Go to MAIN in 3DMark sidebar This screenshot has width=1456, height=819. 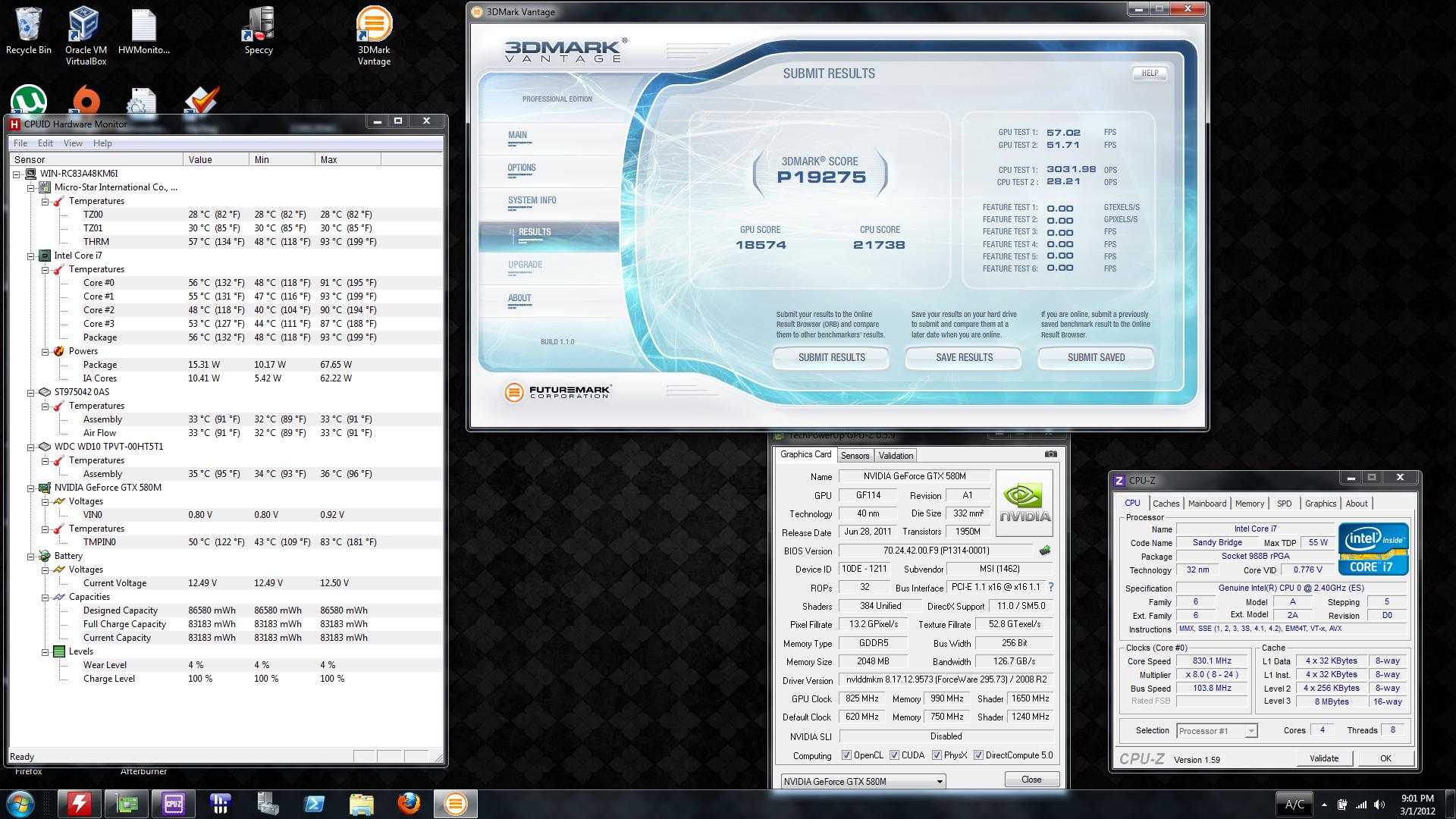pos(517,135)
